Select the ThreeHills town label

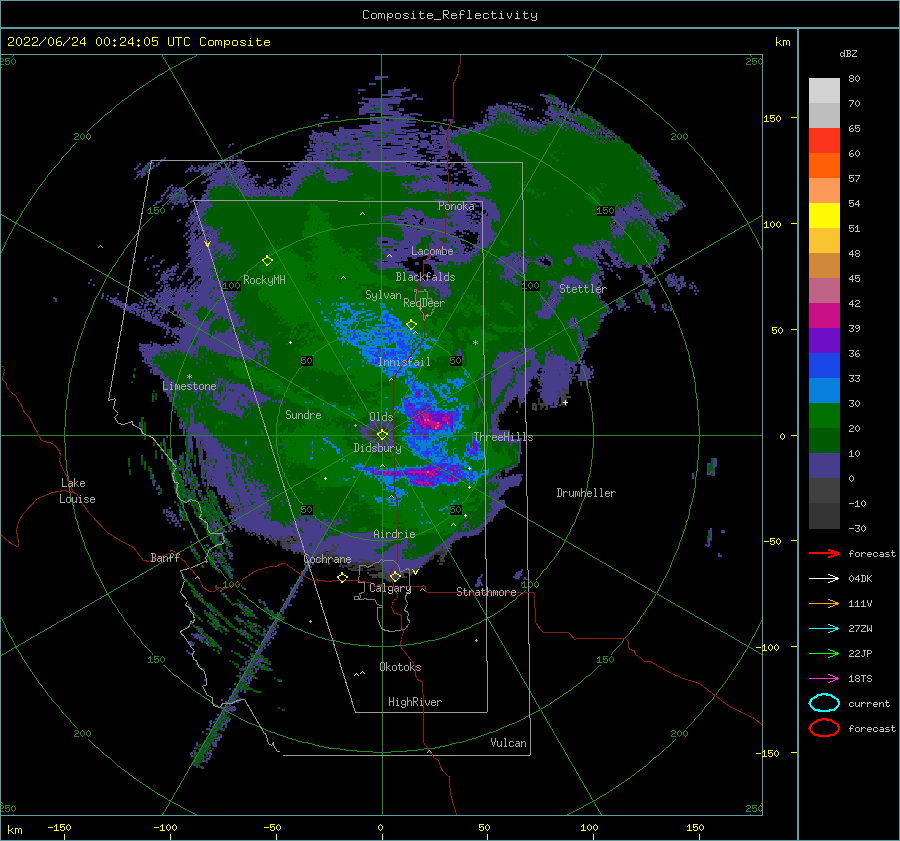click(503, 437)
